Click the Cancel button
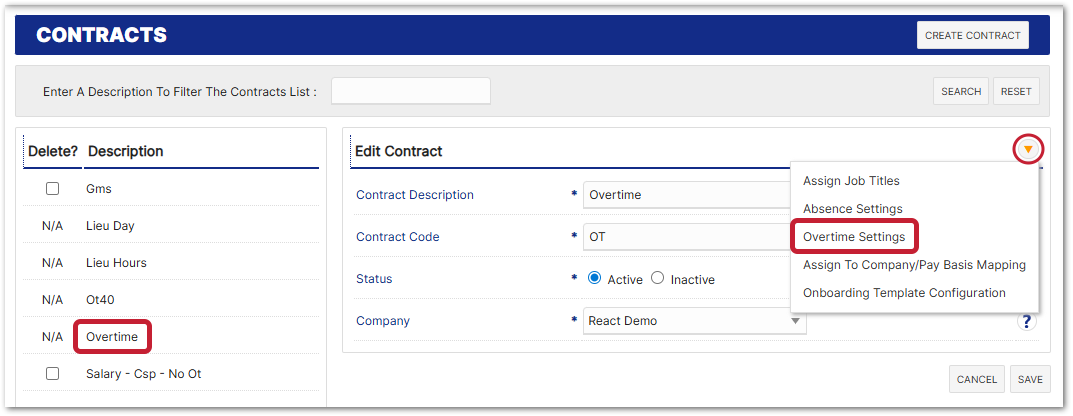 pos(976,379)
